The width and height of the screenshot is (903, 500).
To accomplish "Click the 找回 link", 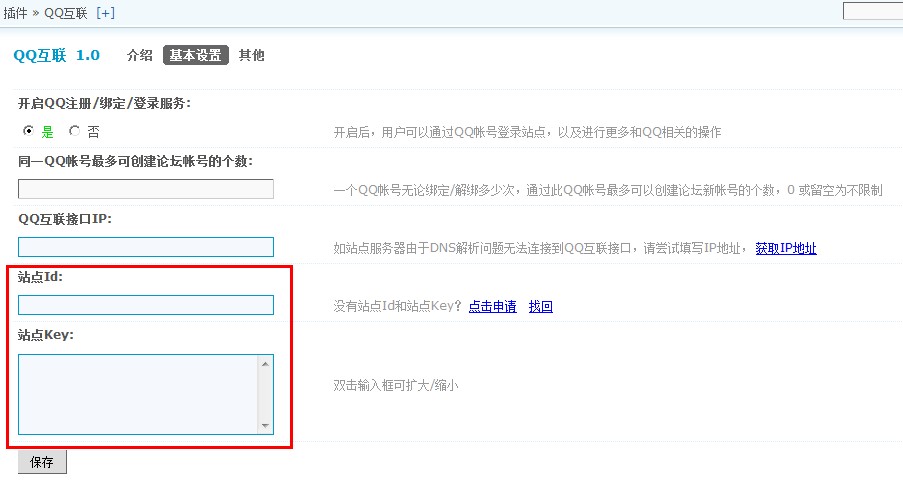I will coord(540,306).
